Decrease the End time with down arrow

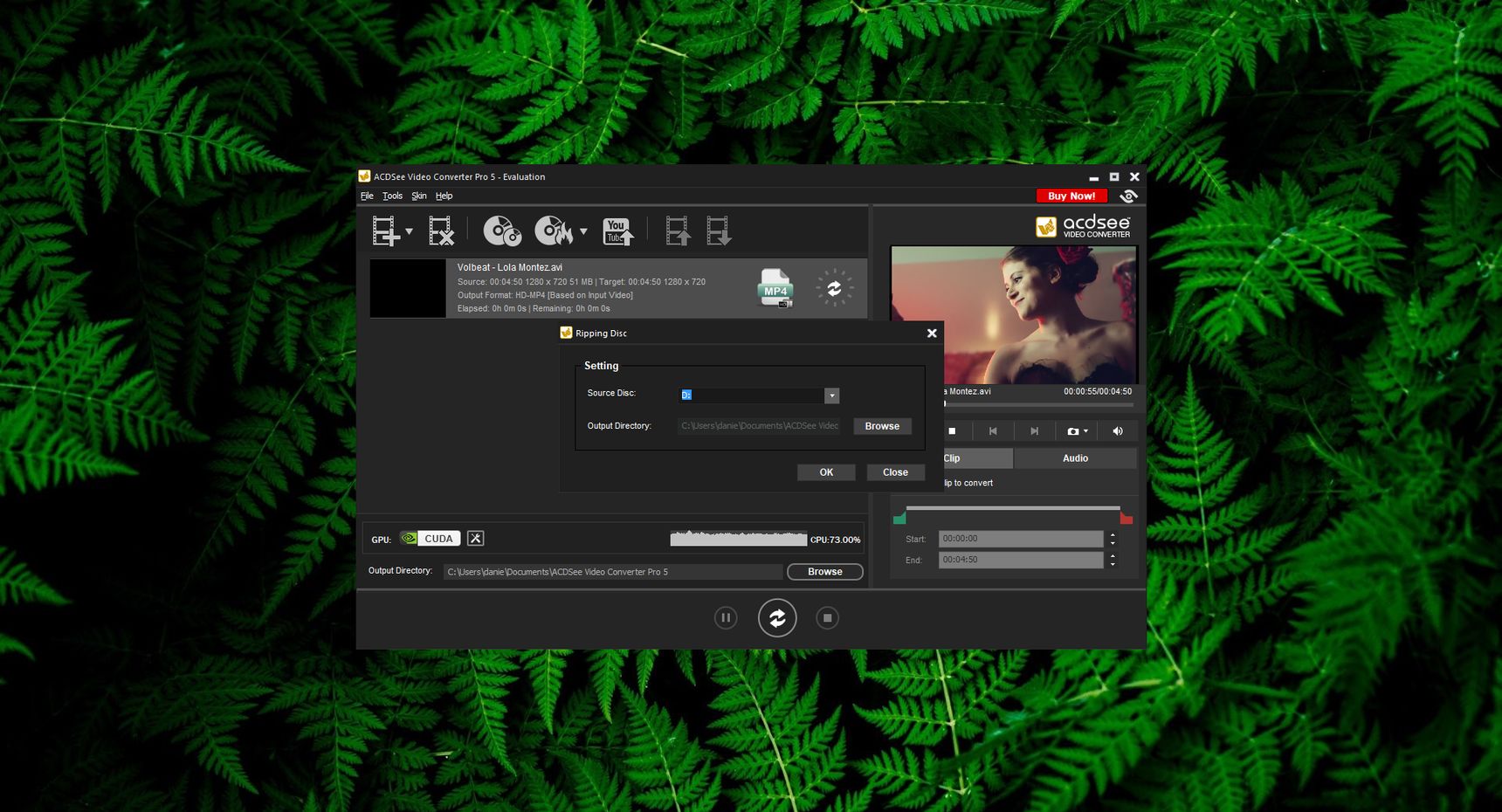click(1113, 565)
